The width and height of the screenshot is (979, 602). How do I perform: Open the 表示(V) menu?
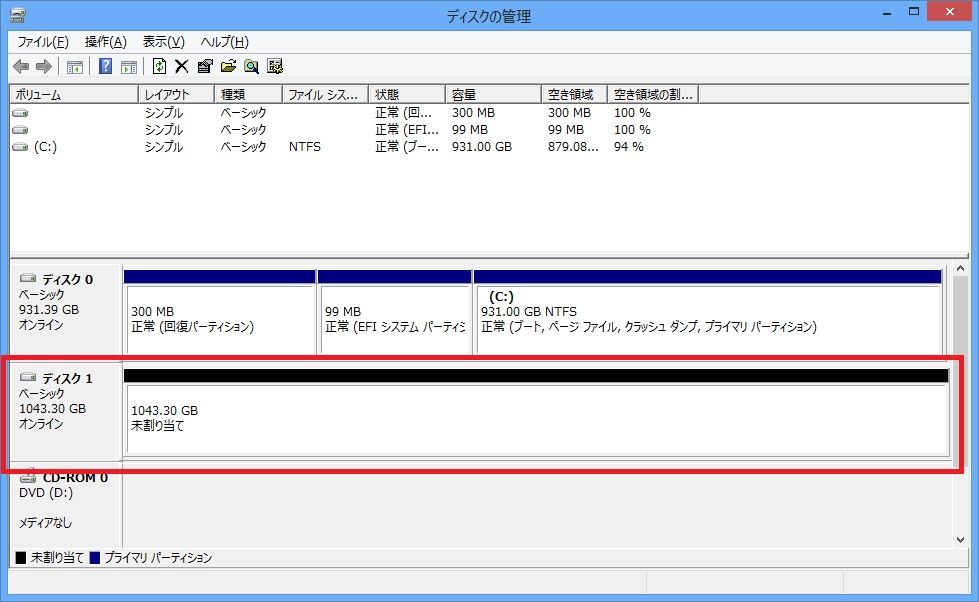(x=164, y=42)
